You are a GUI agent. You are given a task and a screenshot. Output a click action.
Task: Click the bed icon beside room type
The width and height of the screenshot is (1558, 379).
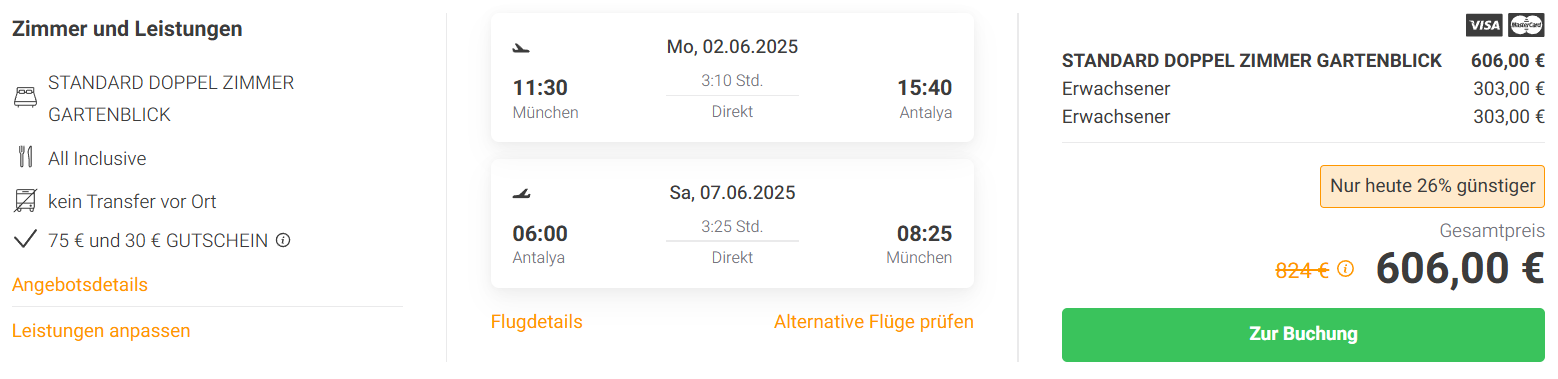(25, 98)
